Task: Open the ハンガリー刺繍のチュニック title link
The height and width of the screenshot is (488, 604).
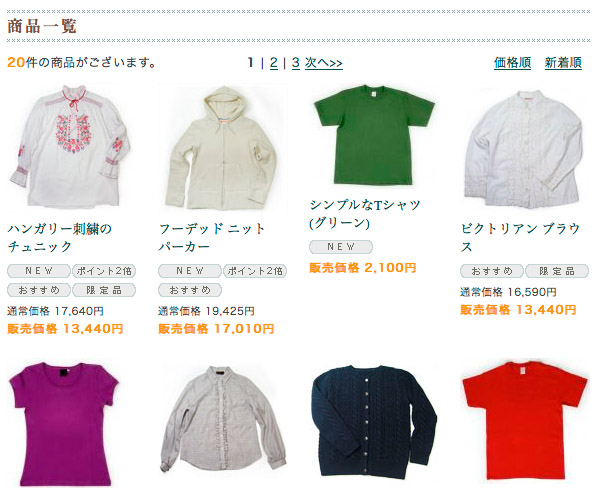Action: [x=60, y=238]
